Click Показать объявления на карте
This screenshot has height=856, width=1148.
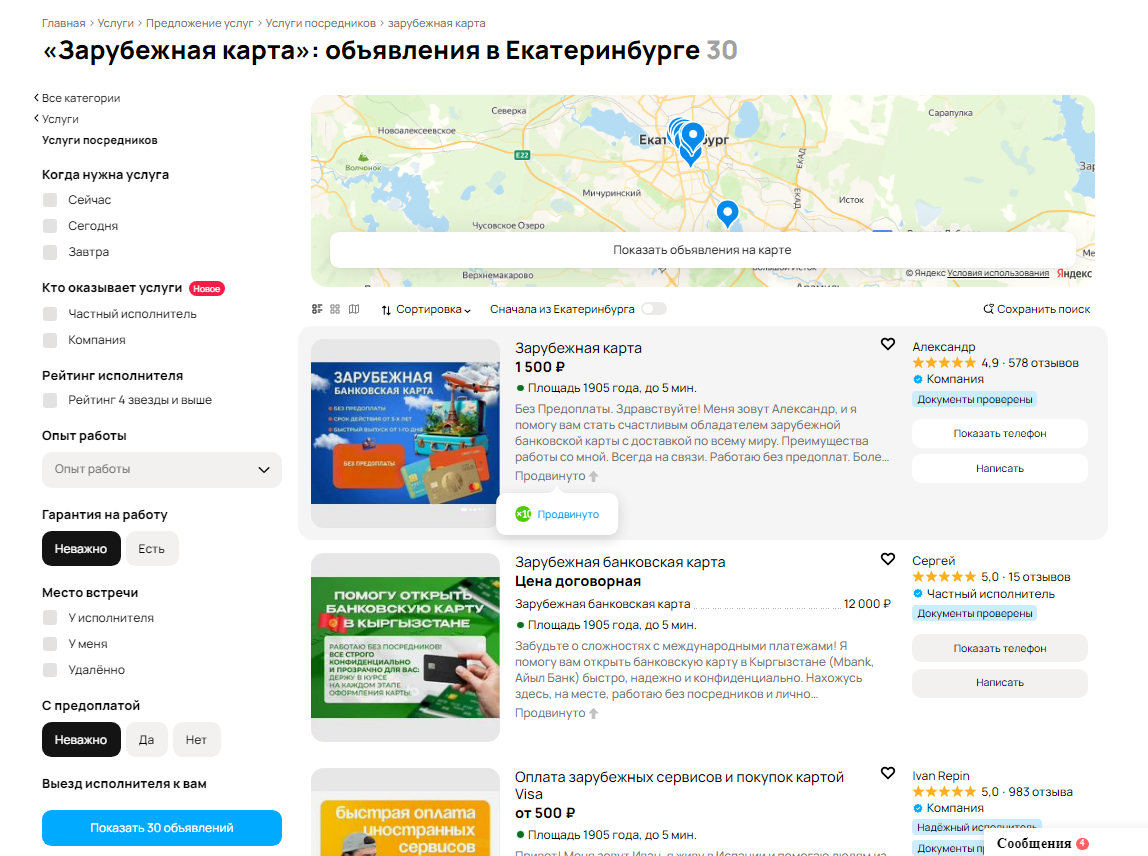click(x=702, y=250)
